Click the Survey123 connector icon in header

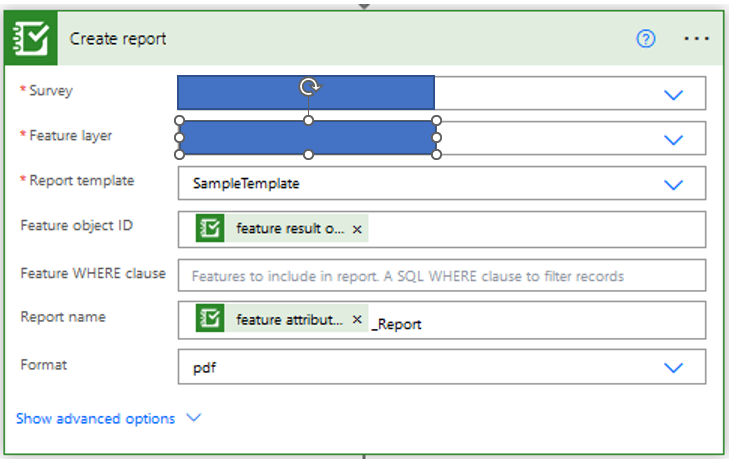(x=31, y=39)
